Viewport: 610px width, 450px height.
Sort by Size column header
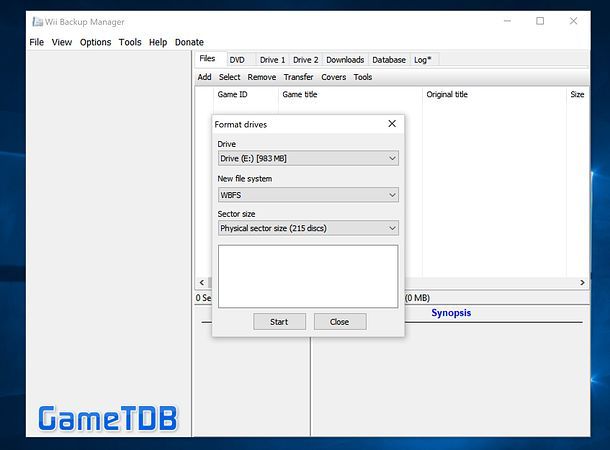577,95
